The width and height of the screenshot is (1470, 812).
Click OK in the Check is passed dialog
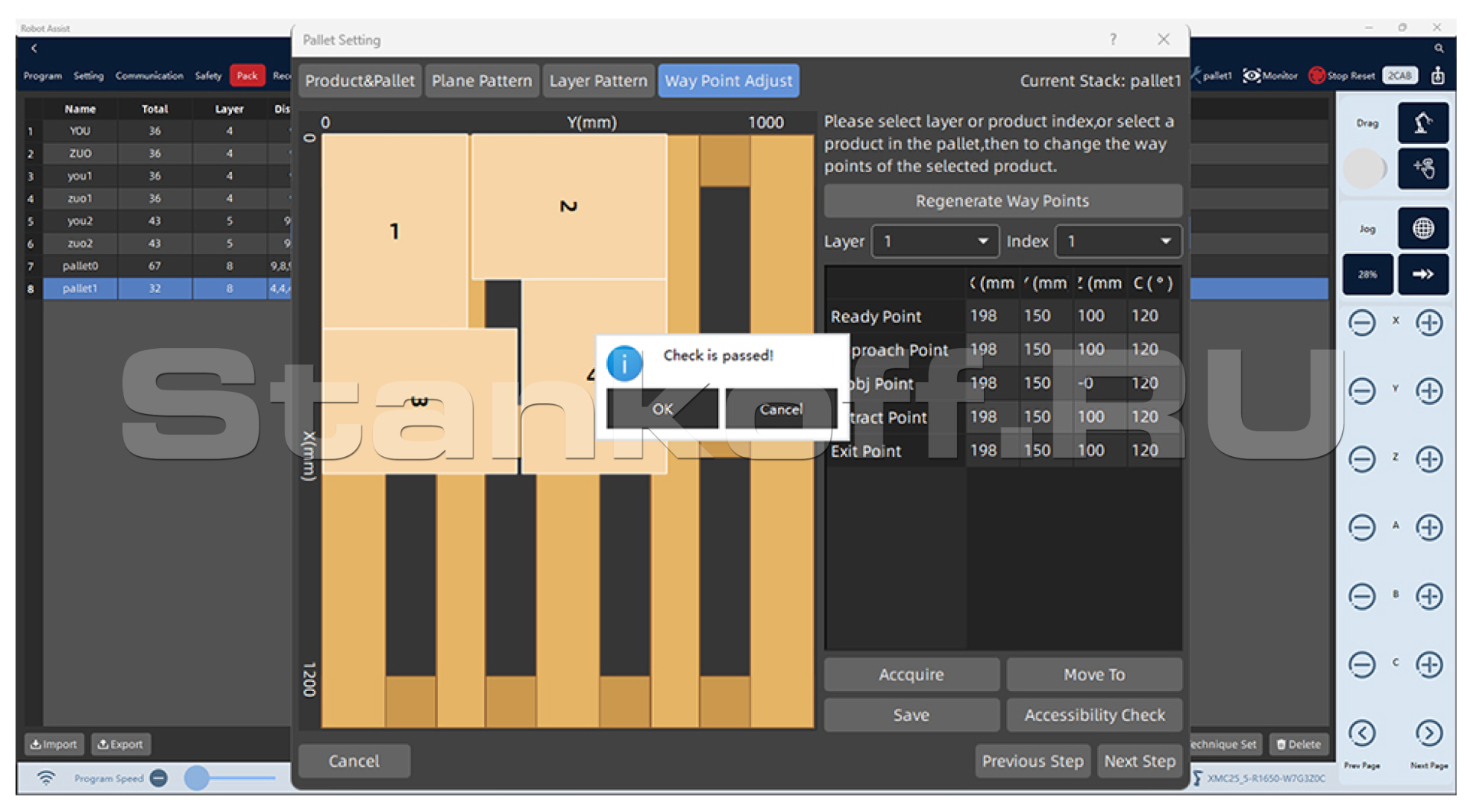tap(662, 409)
